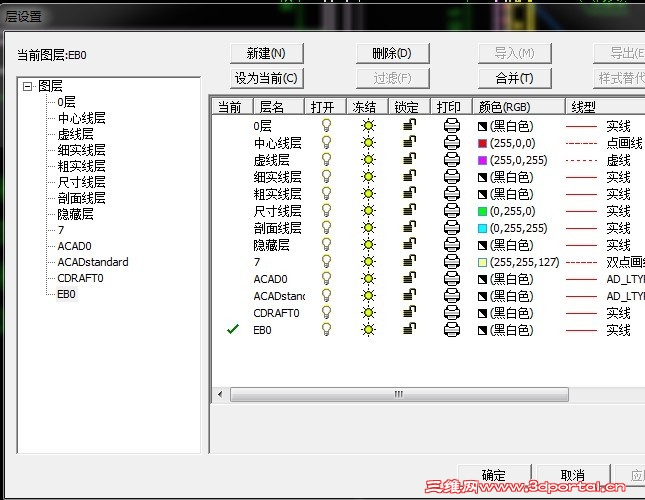Open the cyan swatch of 剖面线层

(482, 228)
